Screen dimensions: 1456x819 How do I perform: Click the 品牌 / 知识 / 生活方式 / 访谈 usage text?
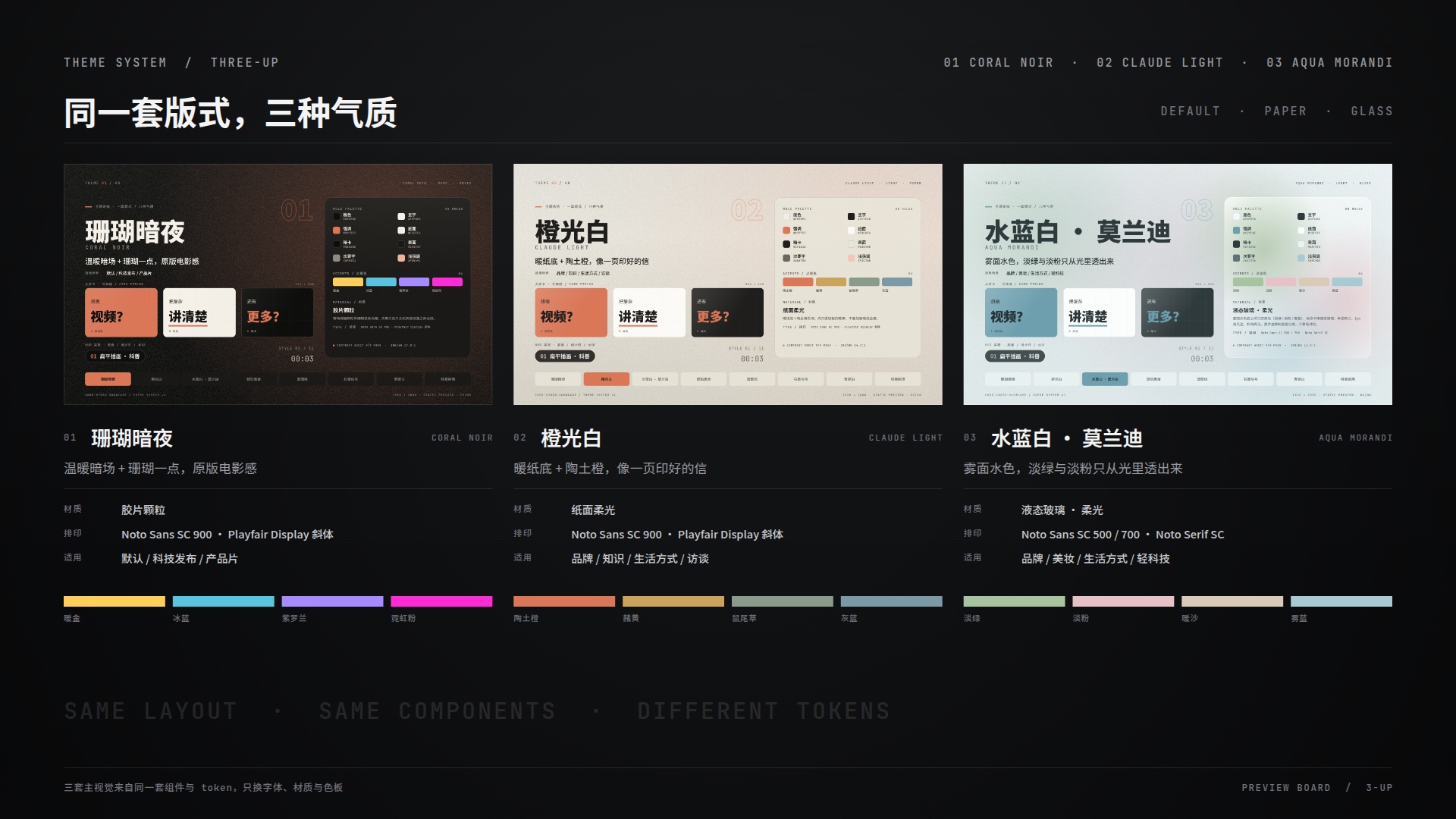pos(640,558)
